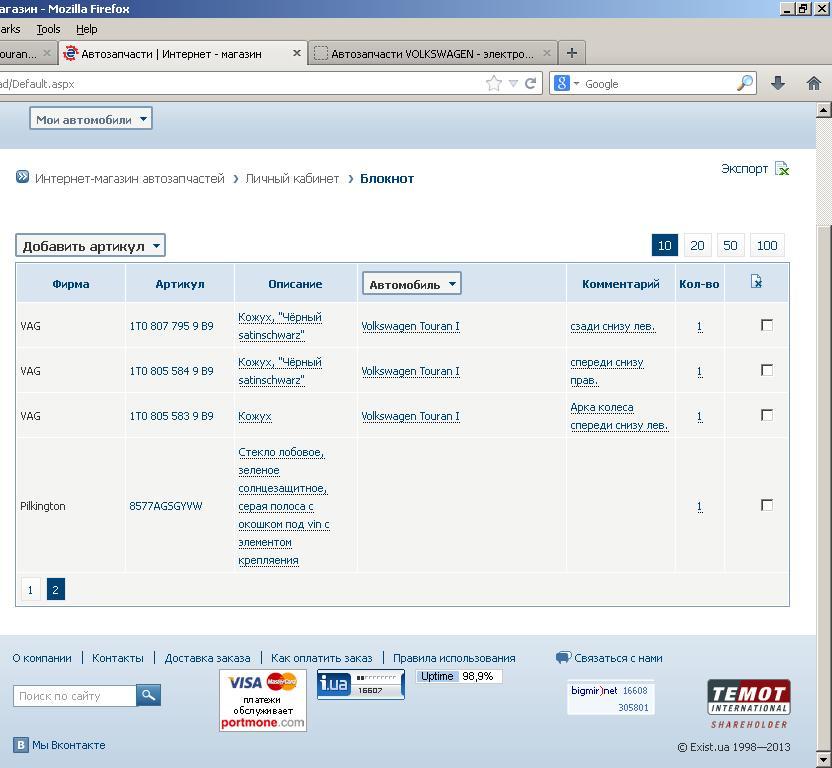Open the Как оплатить заказ link
832x768 pixels.
(x=322, y=658)
